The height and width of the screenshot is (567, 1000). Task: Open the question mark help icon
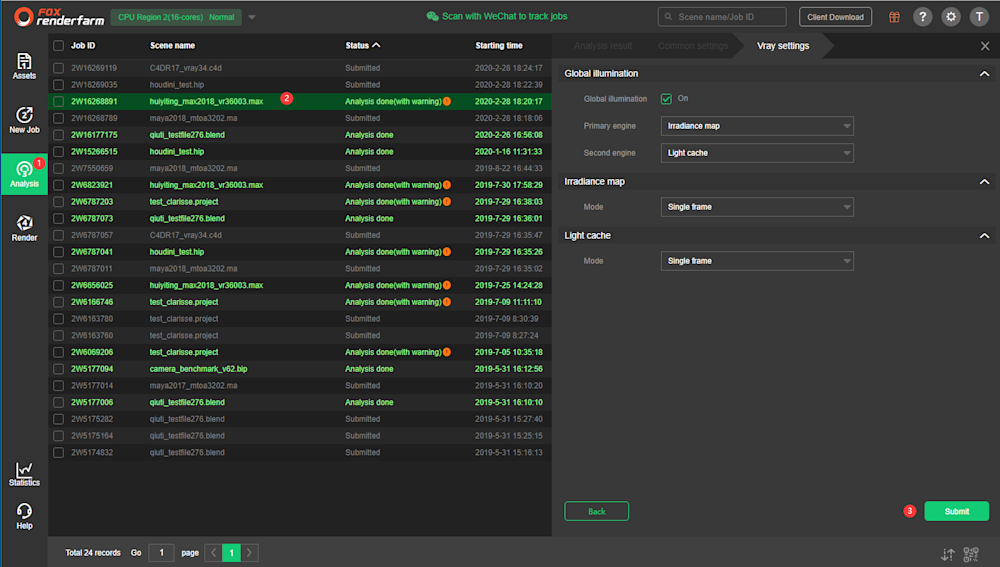coord(922,17)
